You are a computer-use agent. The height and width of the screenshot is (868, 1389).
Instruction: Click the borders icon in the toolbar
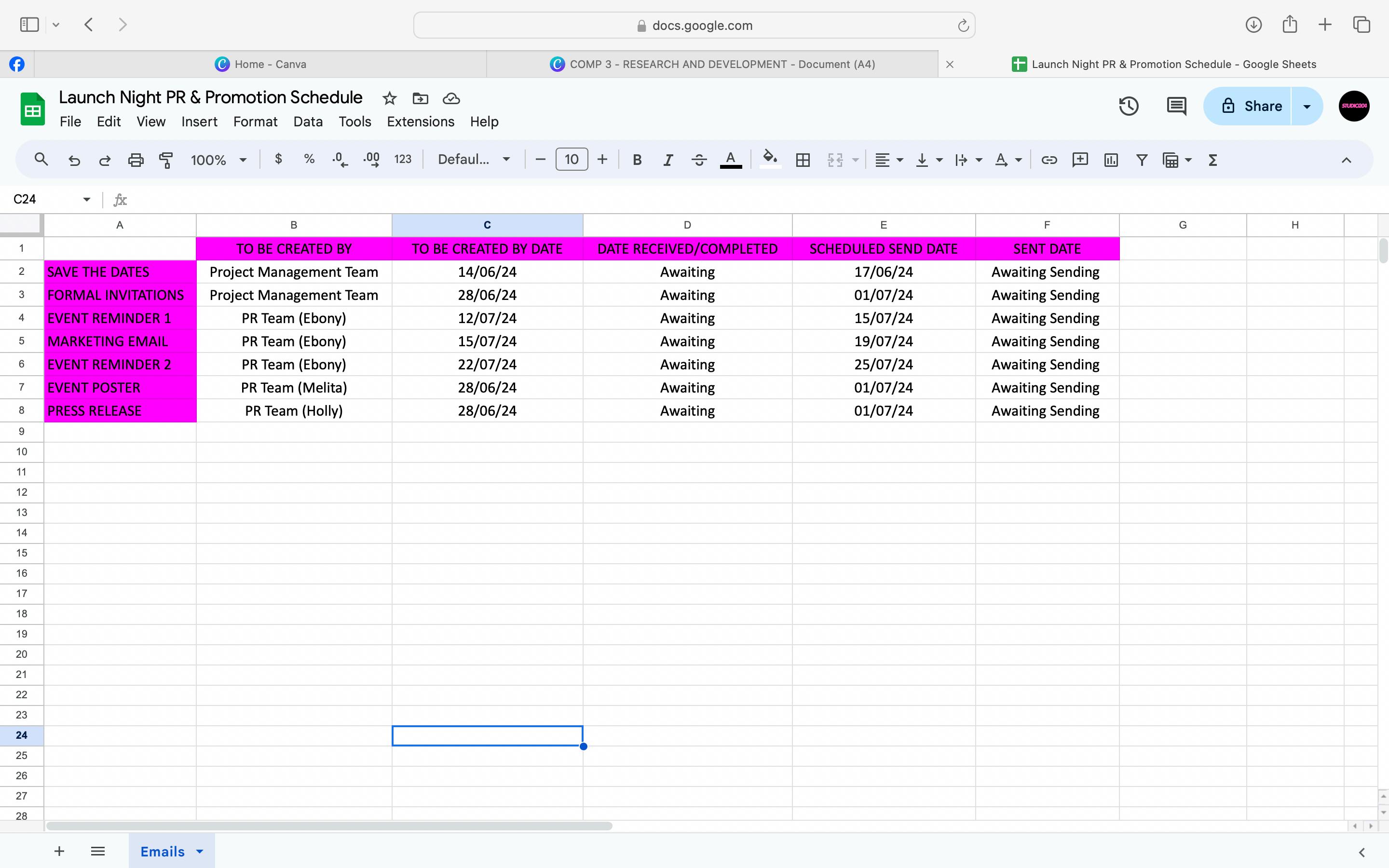pyautogui.click(x=803, y=160)
